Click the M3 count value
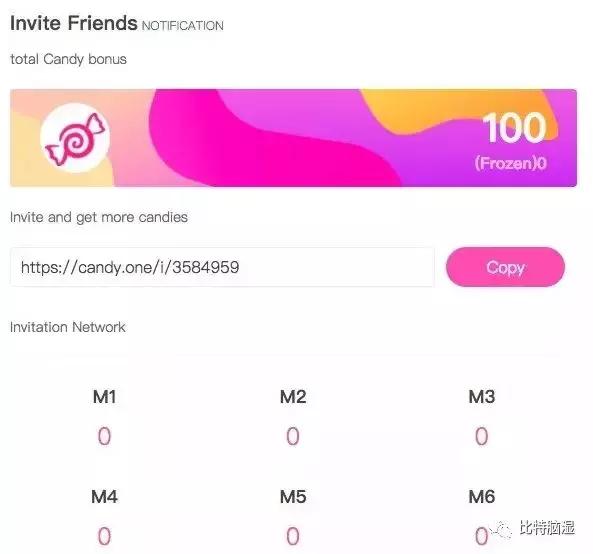Screen dimensions: 593x554 [x=481, y=436]
